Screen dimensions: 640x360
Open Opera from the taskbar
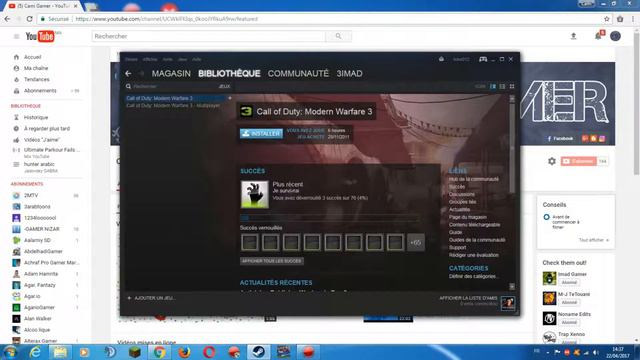click(209, 351)
